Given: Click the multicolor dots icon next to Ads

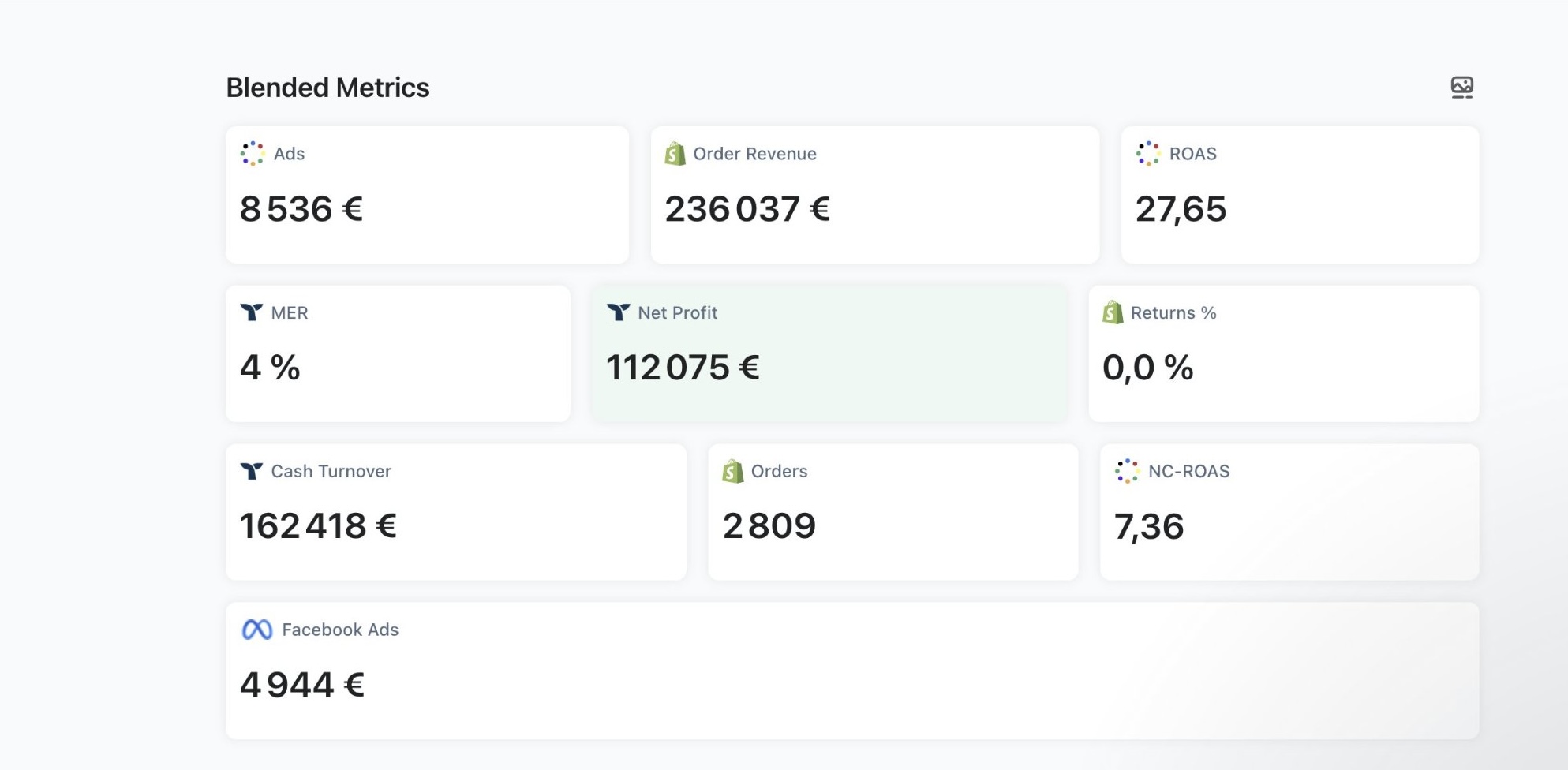Looking at the screenshot, I should [x=253, y=154].
